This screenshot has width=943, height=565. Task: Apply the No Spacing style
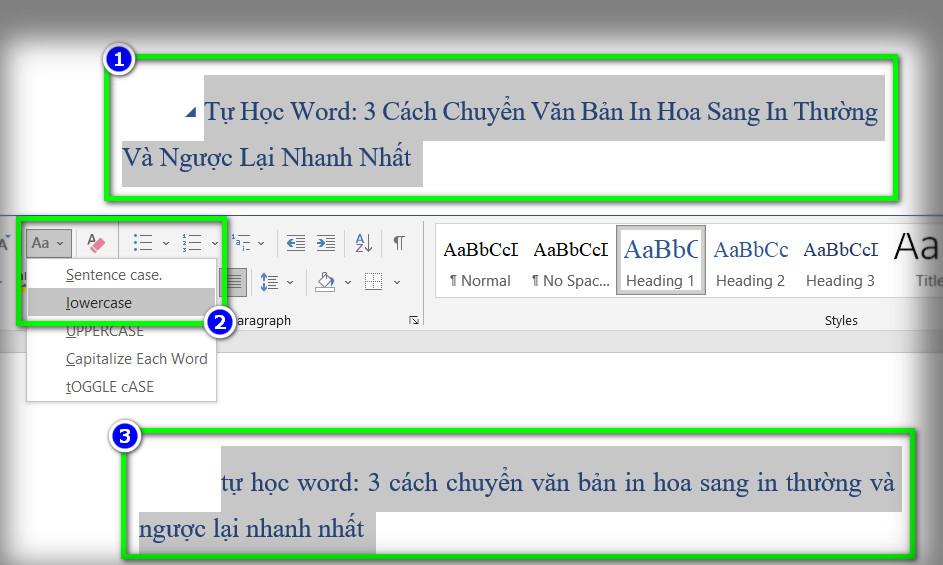point(571,262)
